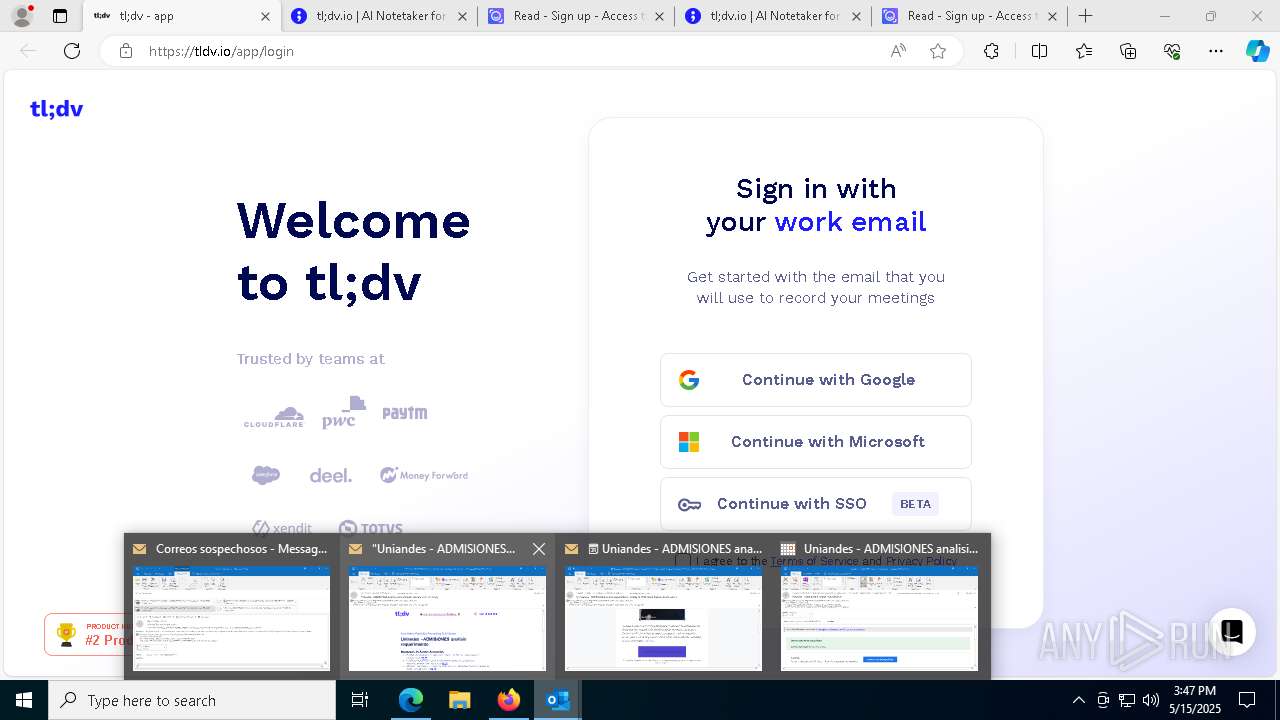Open Firefox from taskbar
The width and height of the screenshot is (1280, 720).
click(x=508, y=700)
